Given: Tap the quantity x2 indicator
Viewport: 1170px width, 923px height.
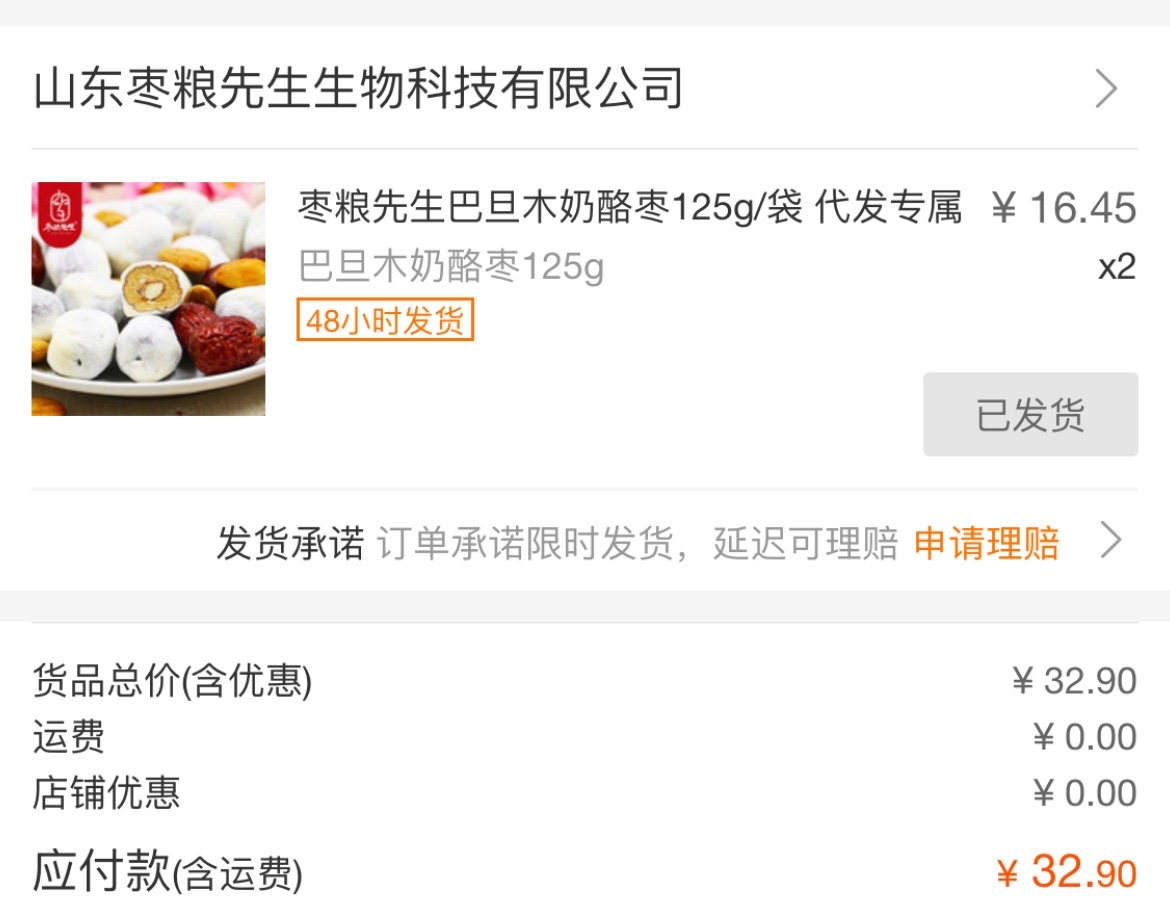Looking at the screenshot, I should (1117, 267).
